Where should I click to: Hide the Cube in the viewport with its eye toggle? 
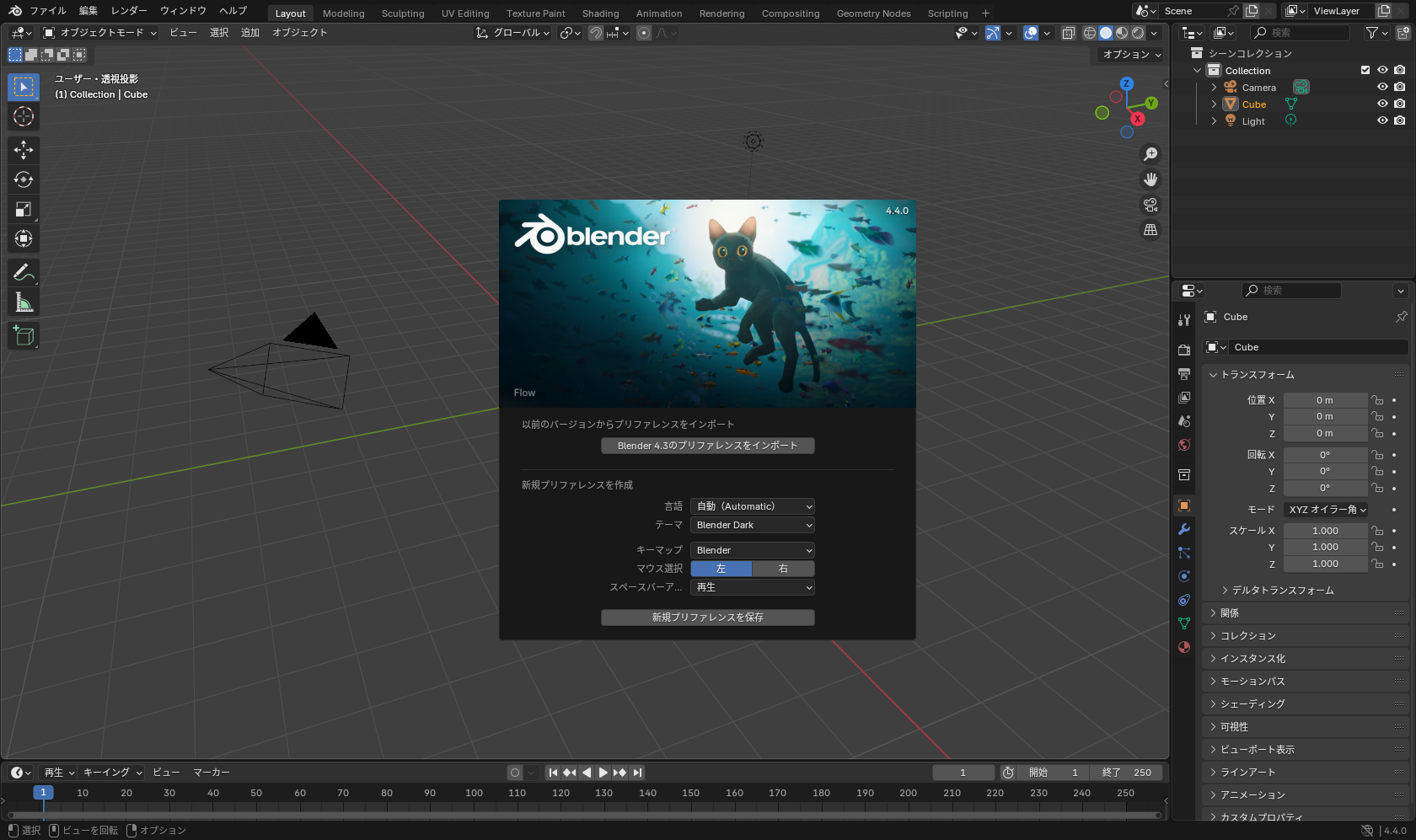pos(1381,104)
